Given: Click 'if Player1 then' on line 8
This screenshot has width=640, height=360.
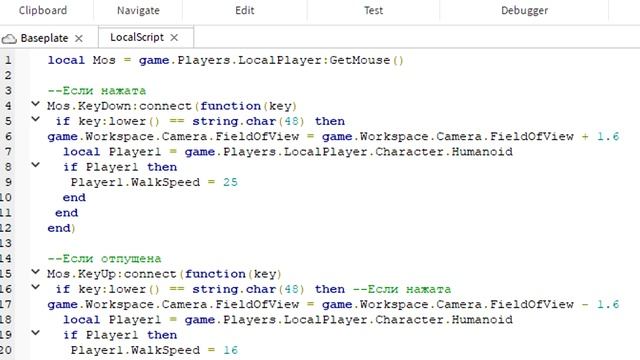Looking at the screenshot, I should tap(120, 167).
